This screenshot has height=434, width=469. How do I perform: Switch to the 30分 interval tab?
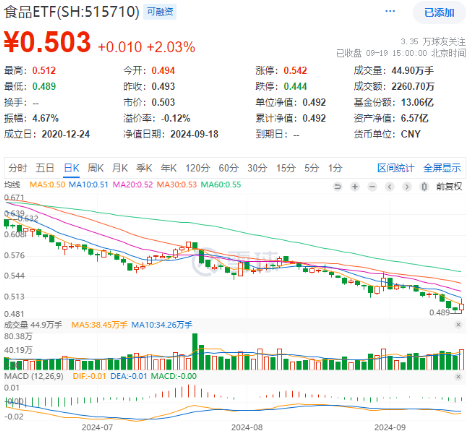257,168
